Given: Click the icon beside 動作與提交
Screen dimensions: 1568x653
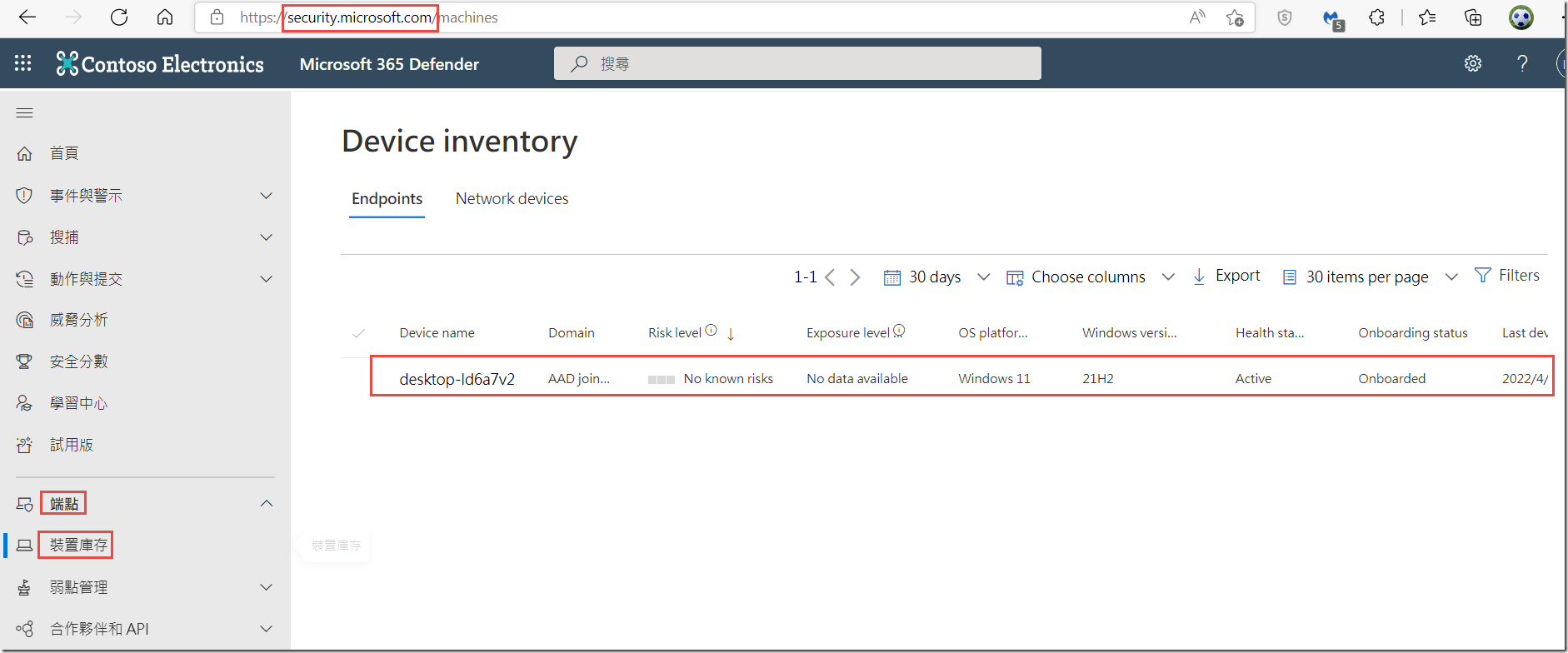Looking at the screenshot, I should pos(25,279).
